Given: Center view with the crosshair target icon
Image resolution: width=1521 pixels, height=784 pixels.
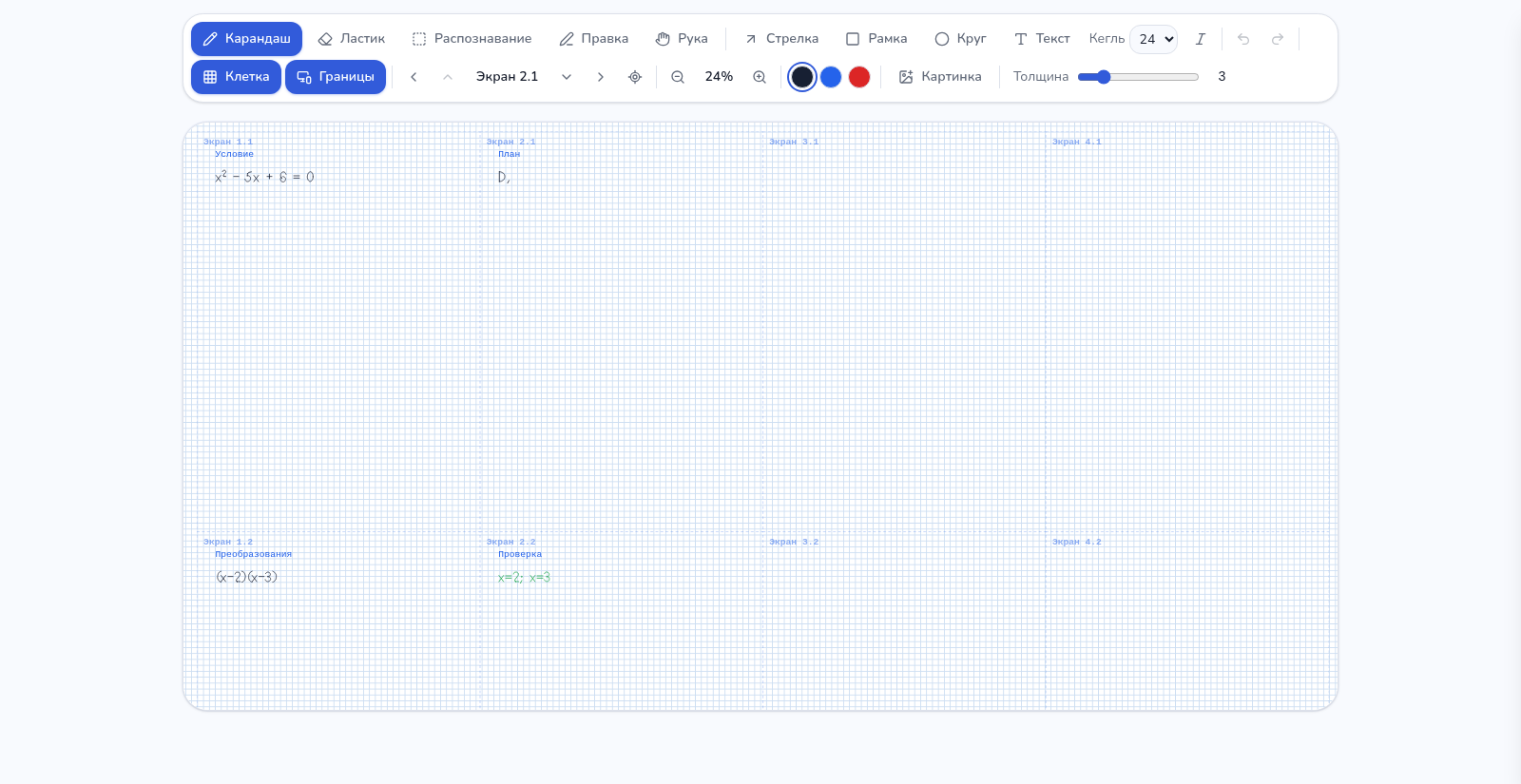Looking at the screenshot, I should pyautogui.click(x=635, y=77).
